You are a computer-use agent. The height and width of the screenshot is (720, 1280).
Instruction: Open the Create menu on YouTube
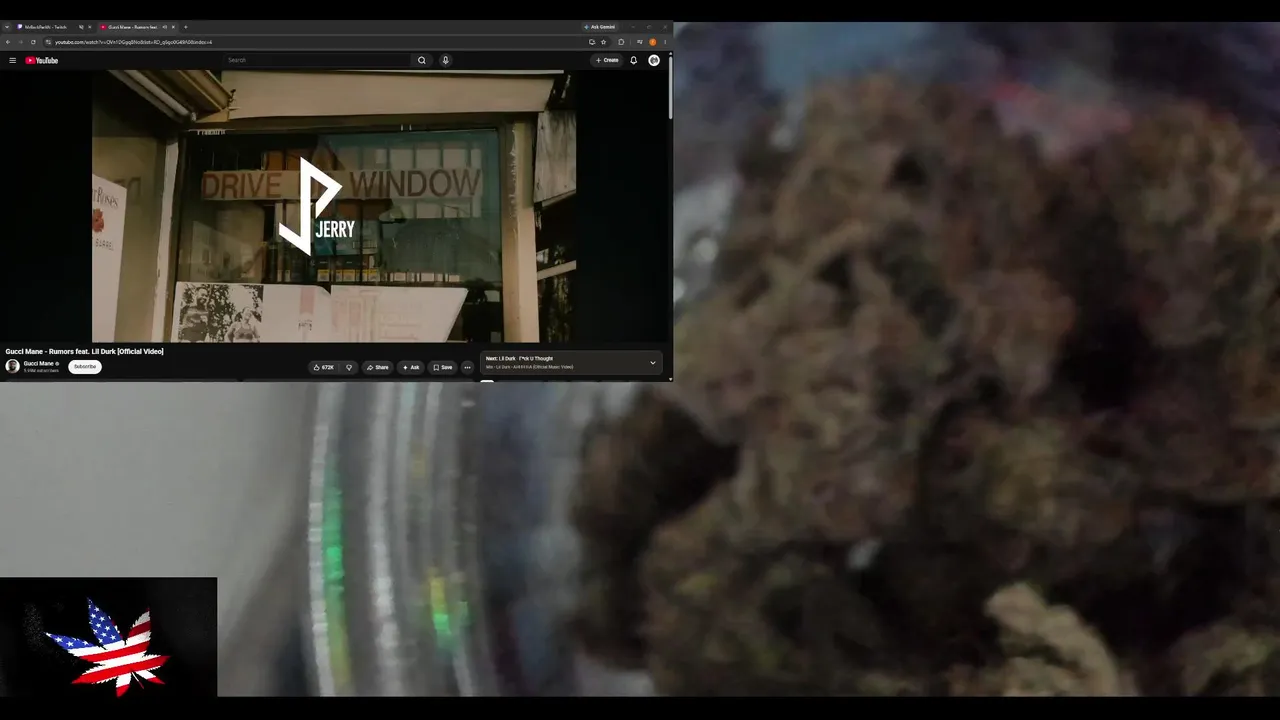coord(607,60)
